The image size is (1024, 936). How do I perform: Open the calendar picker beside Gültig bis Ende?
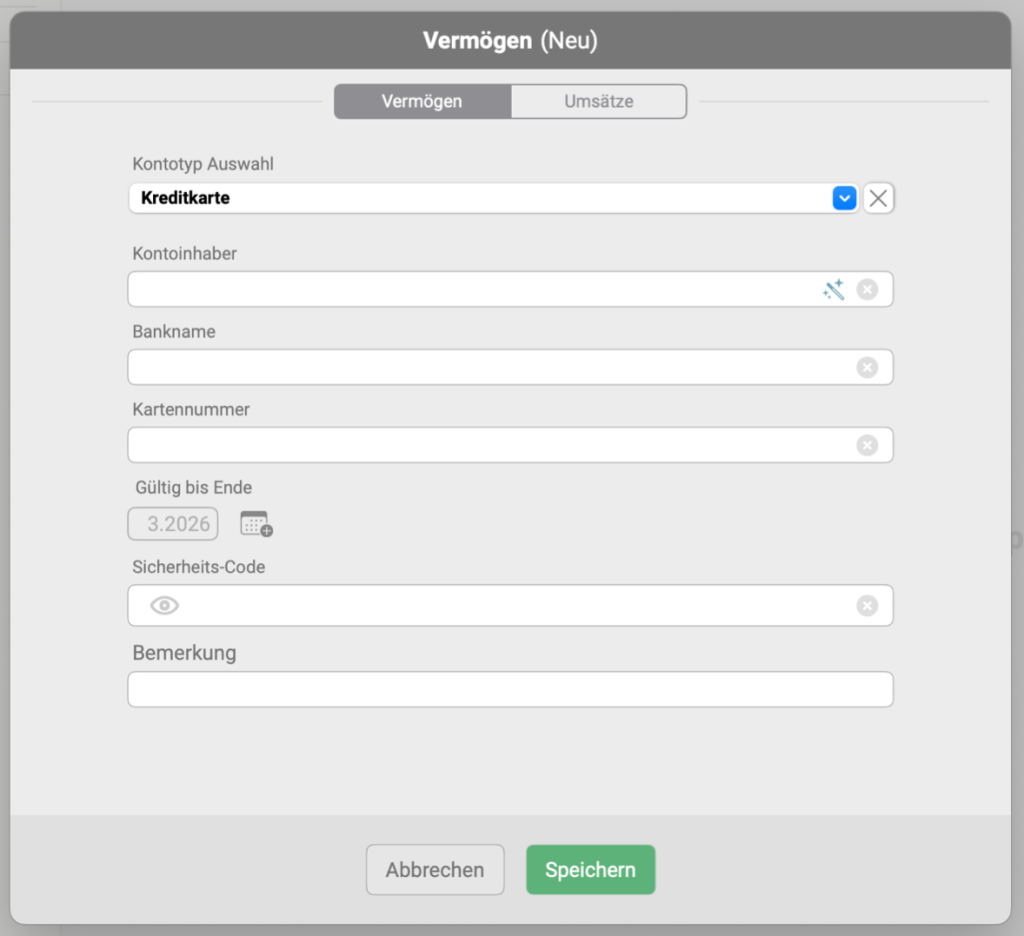pyautogui.click(x=256, y=523)
